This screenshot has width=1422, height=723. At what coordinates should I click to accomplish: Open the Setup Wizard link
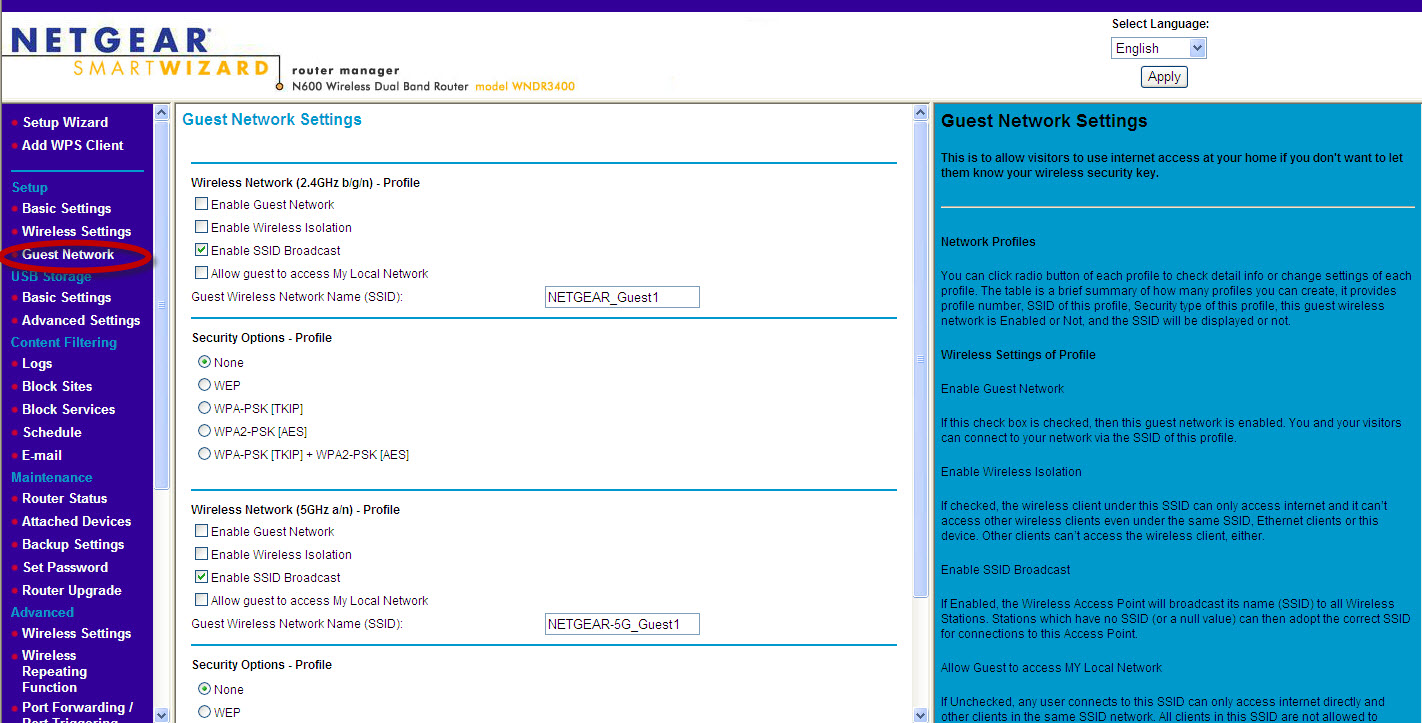point(65,122)
